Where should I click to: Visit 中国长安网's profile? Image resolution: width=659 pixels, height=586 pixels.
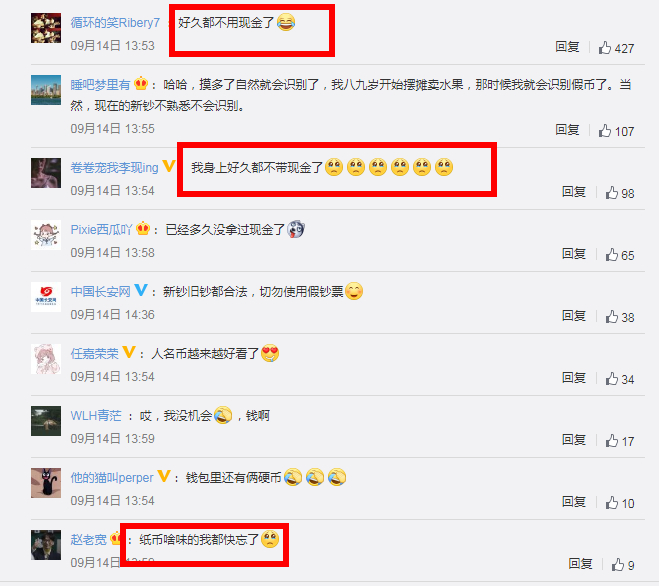point(100,291)
